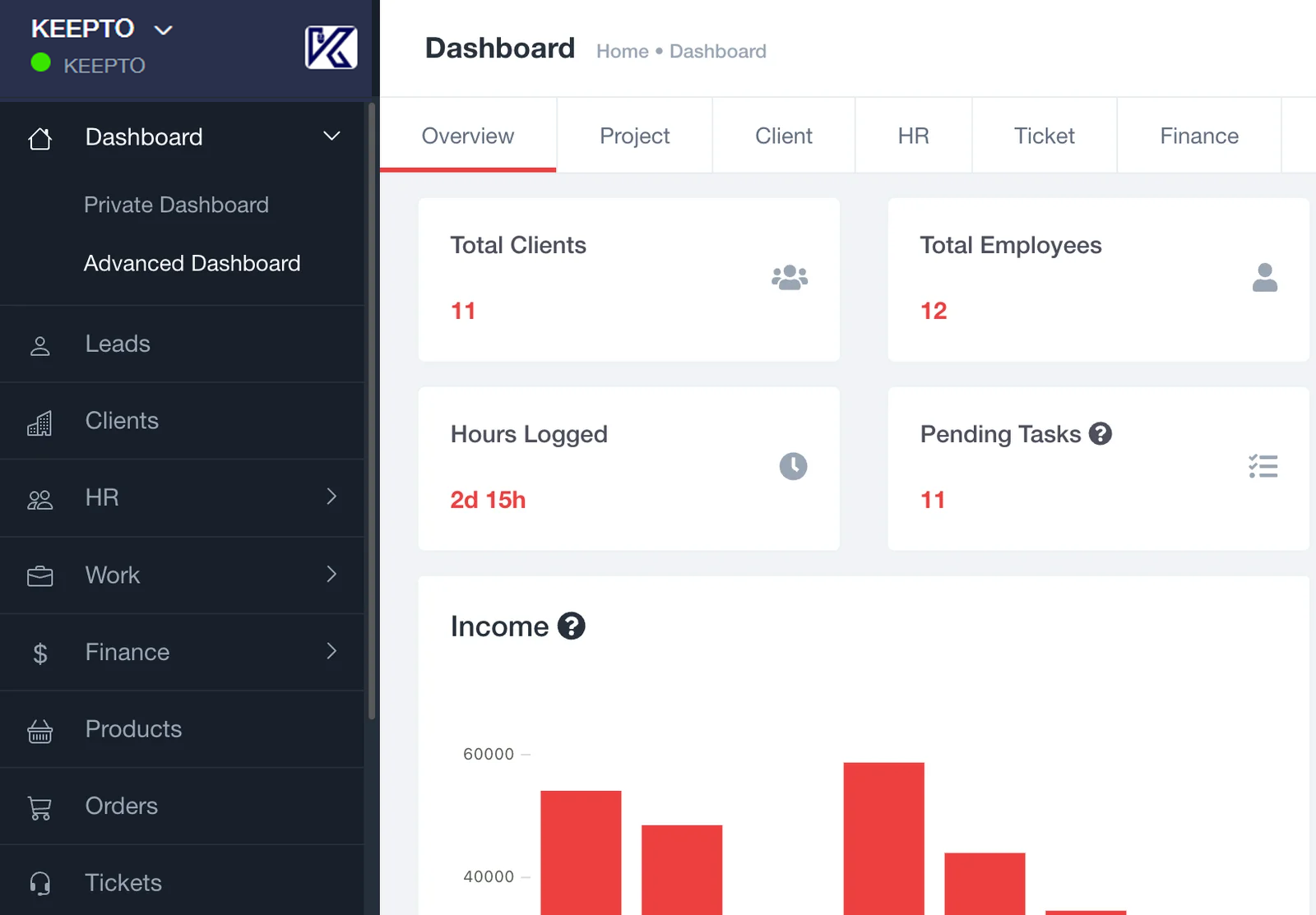Click the Leads person icon in sidebar

39,345
